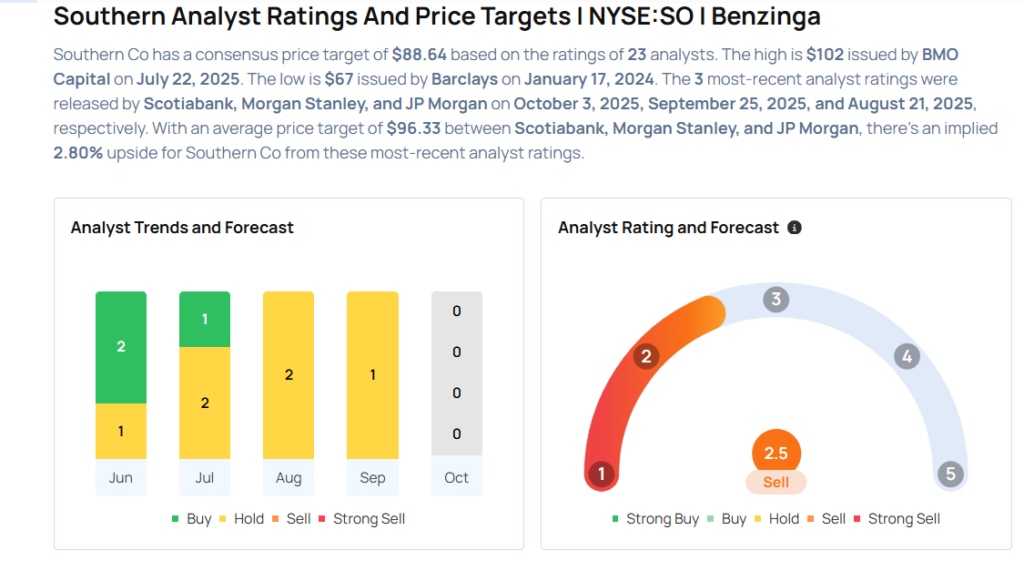Click the Sell rating badge under 2.5

776,482
